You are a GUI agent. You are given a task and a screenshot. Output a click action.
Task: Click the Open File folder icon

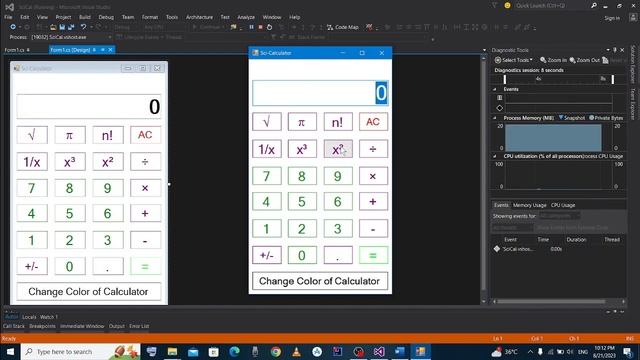pyautogui.click(x=53, y=27)
